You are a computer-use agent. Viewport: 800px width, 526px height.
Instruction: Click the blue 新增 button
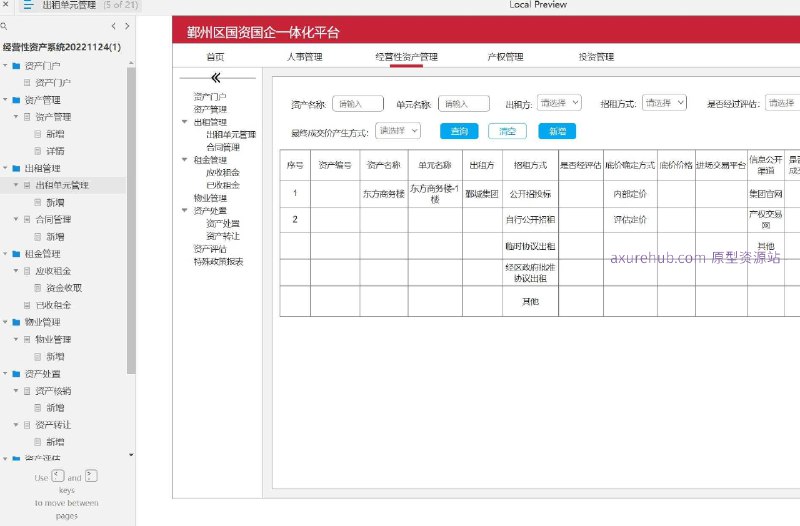(x=557, y=131)
